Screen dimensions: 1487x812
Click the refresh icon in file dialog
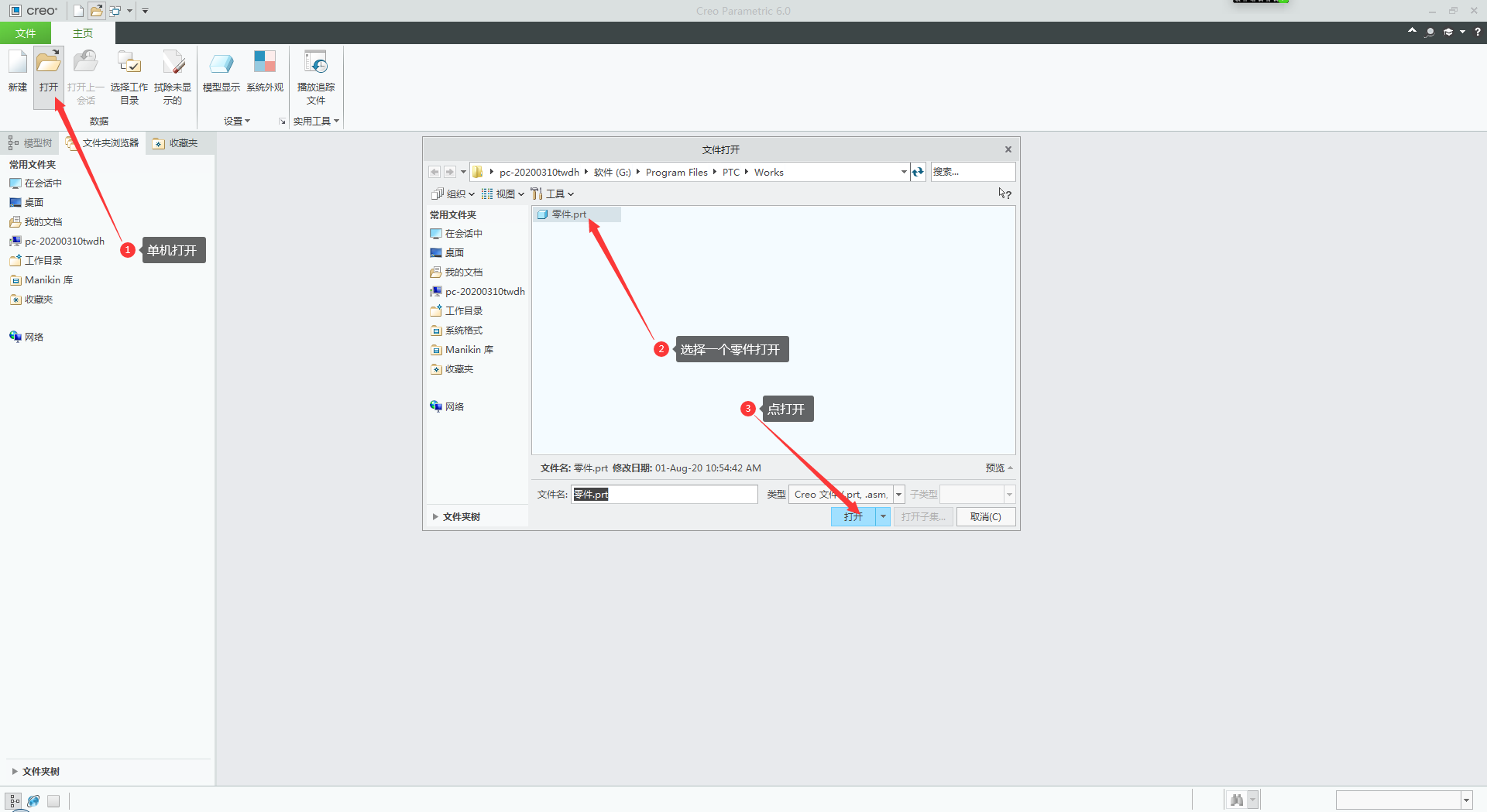(919, 172)
